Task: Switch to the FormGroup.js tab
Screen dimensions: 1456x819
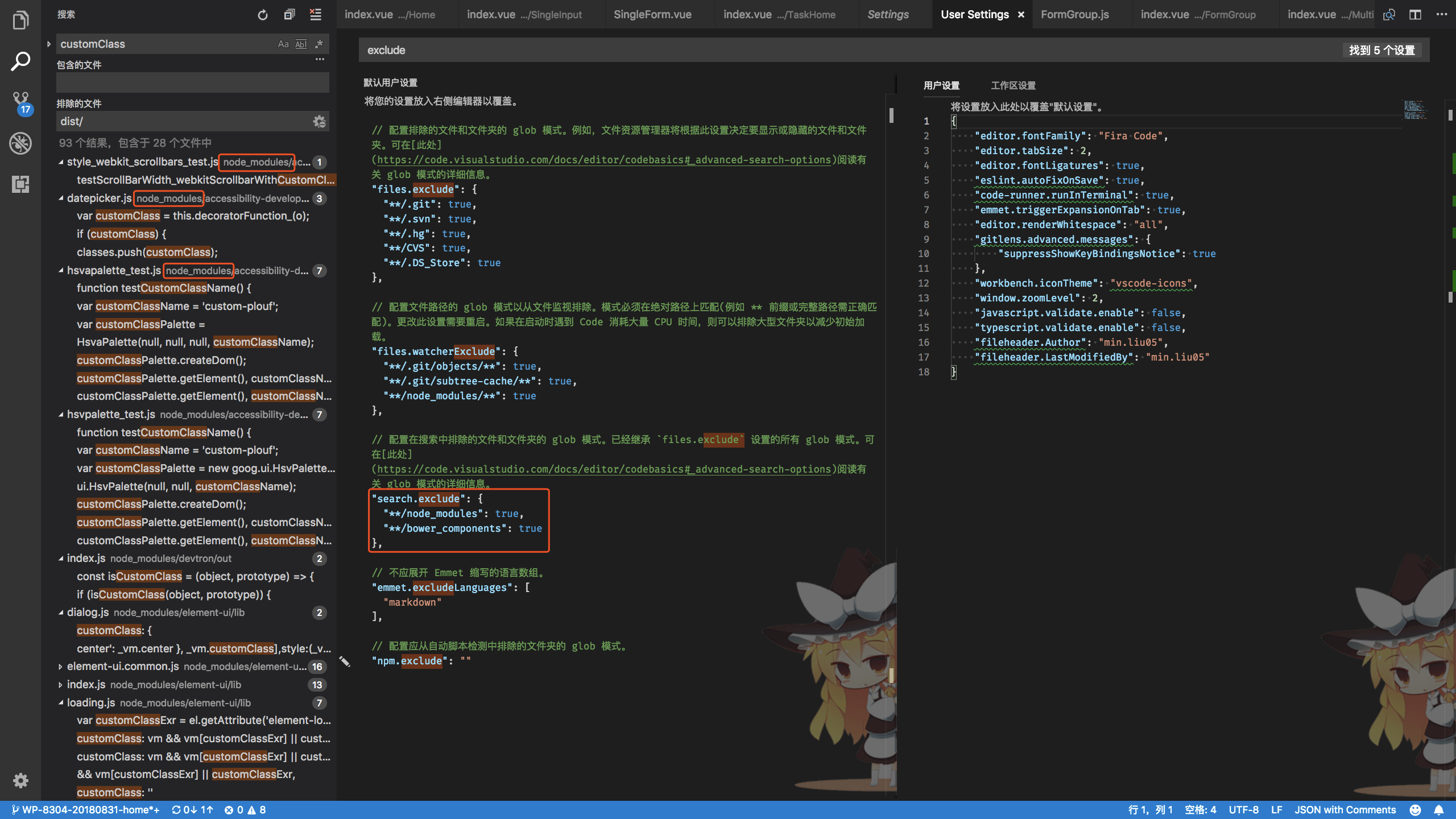Action: point(1074,15)
